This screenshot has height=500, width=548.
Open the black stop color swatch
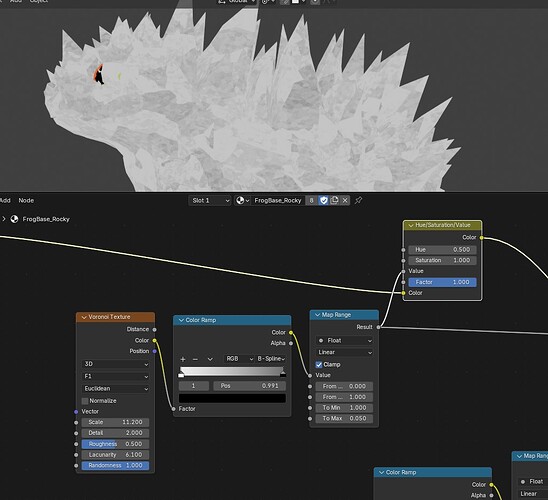[x=232, y=398]
